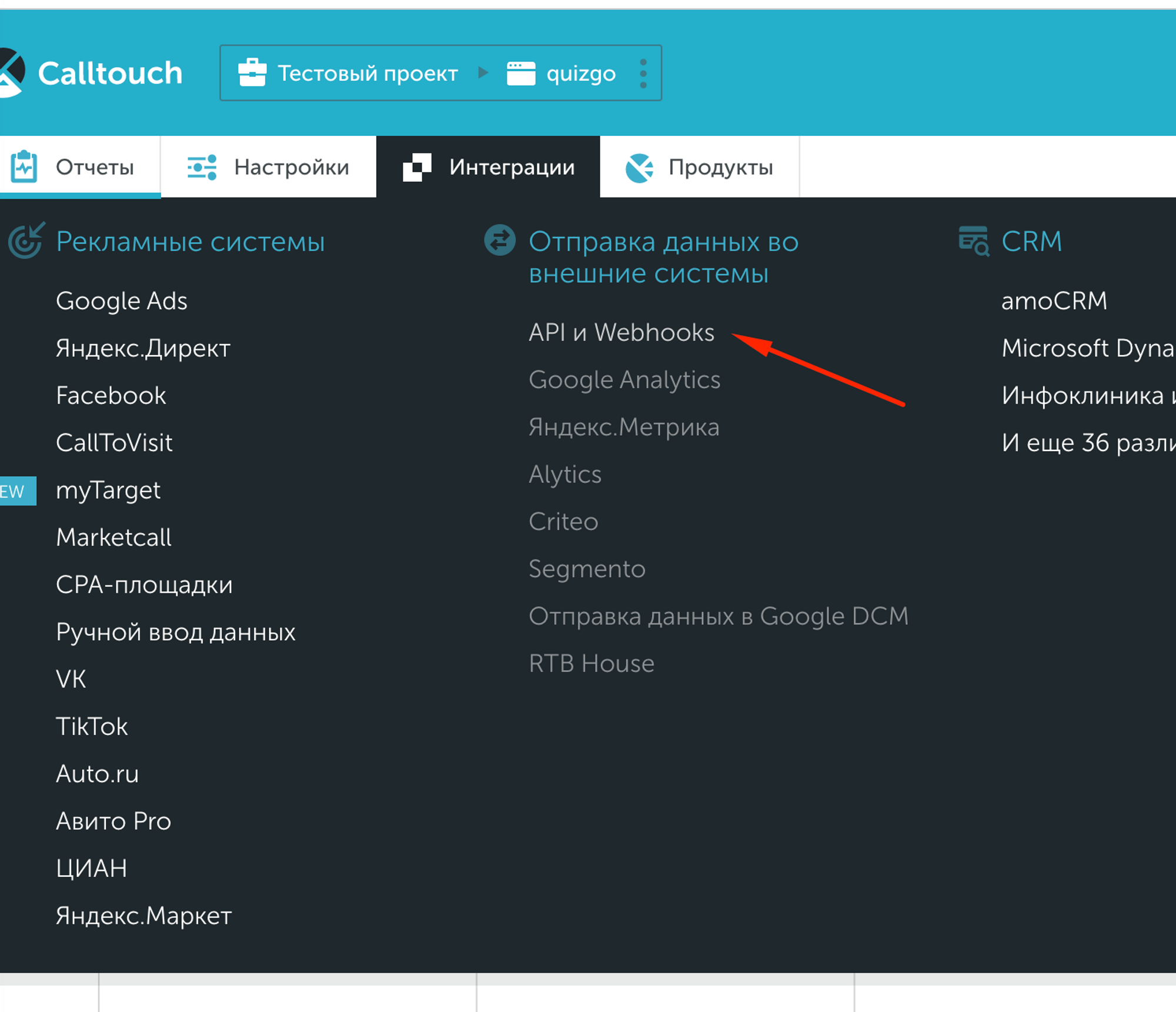The width and height of the screenshot is (1176, 1012).
Task: Click the CRM section icon
Action: tap(974, 241)
